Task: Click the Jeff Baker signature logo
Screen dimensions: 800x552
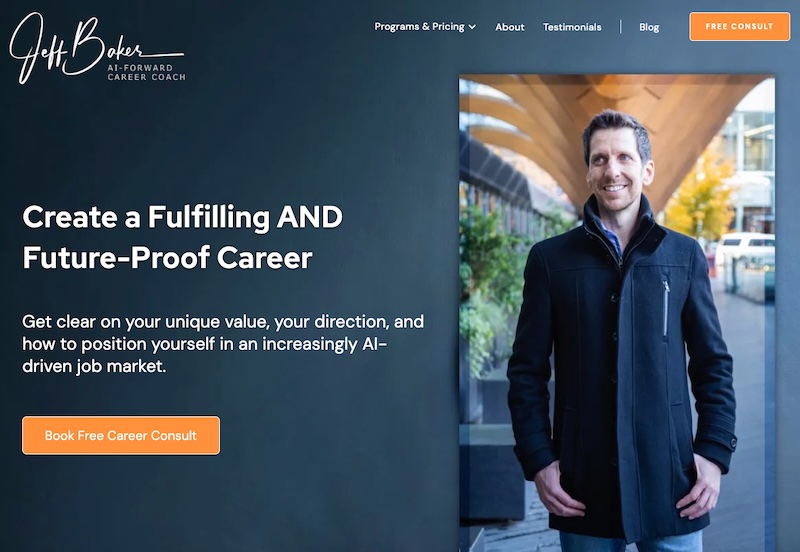Action: [97, 48]
